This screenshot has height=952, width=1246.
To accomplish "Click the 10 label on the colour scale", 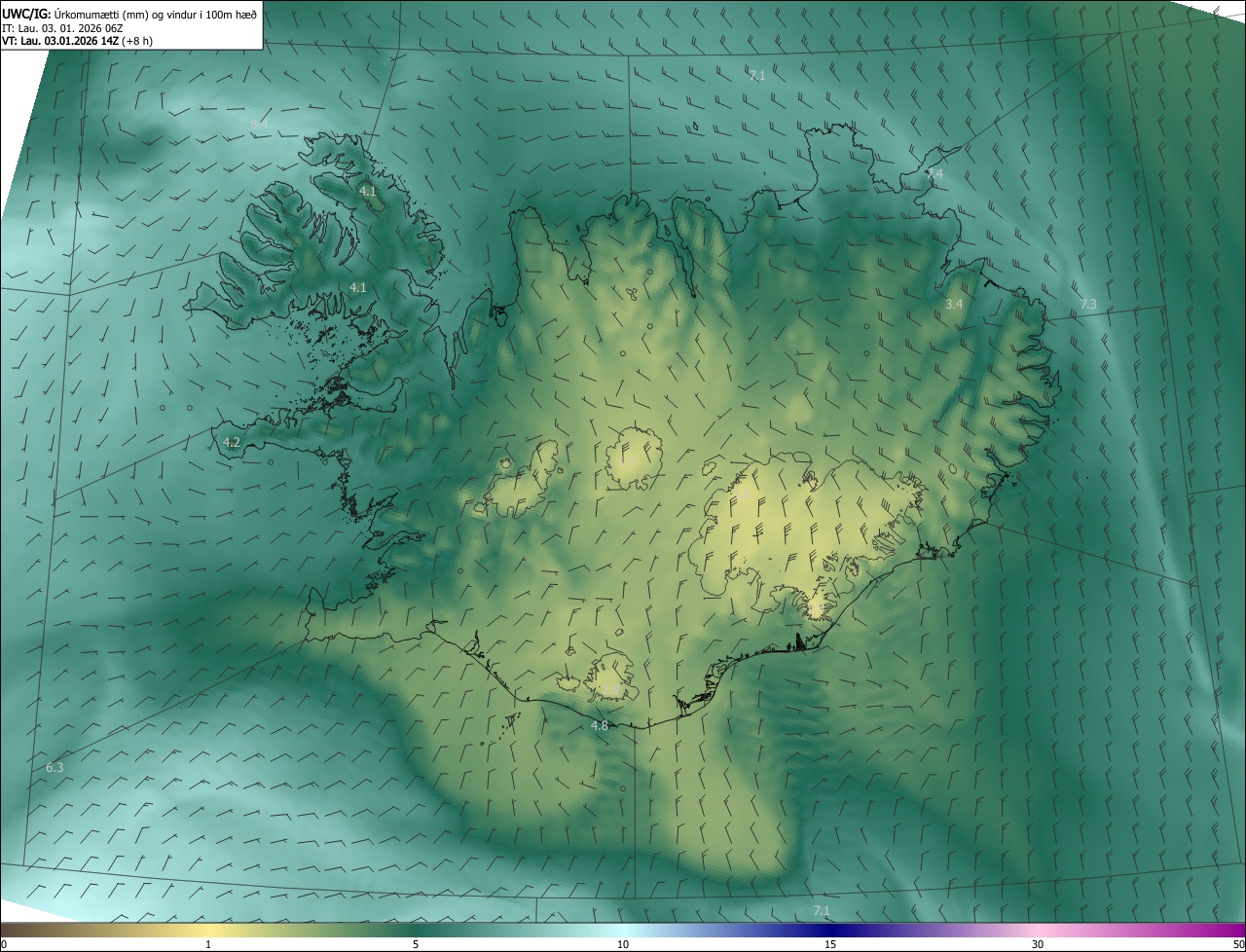I will coord(623,944).
